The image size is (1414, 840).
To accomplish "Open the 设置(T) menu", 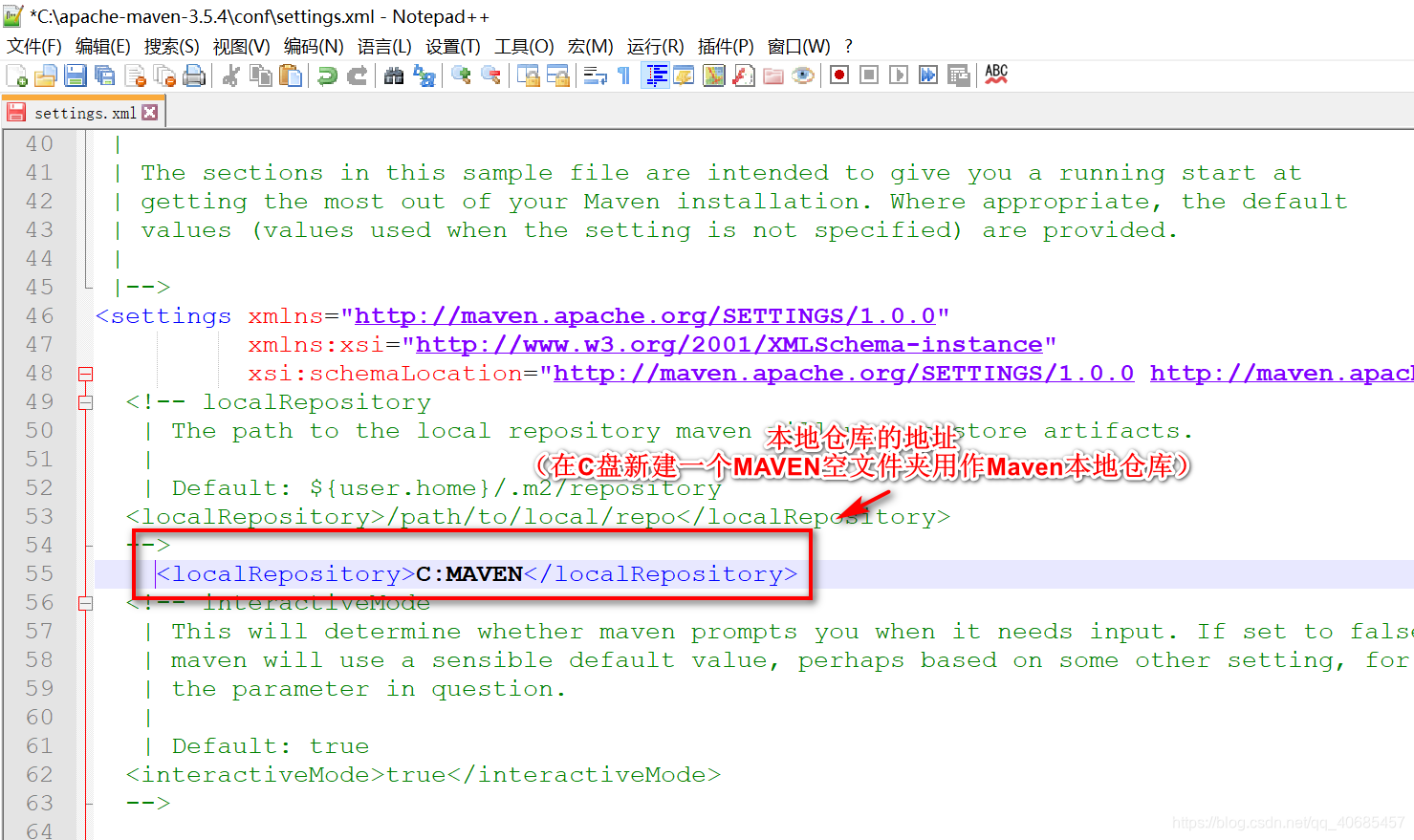I will [453, 47].
